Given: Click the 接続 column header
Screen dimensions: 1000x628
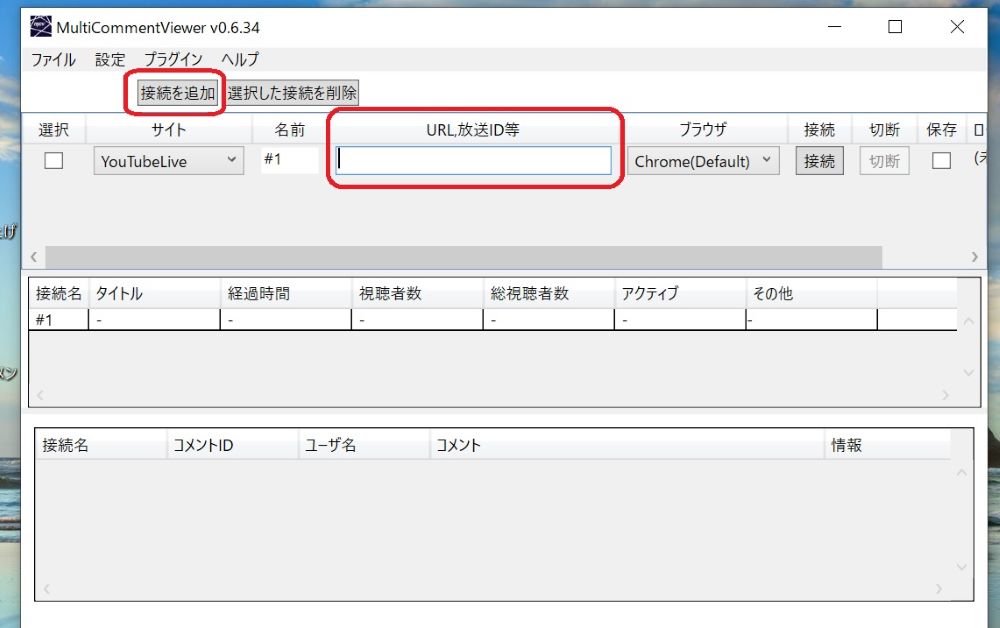Looking at the screenshot, I should (820, 130).
